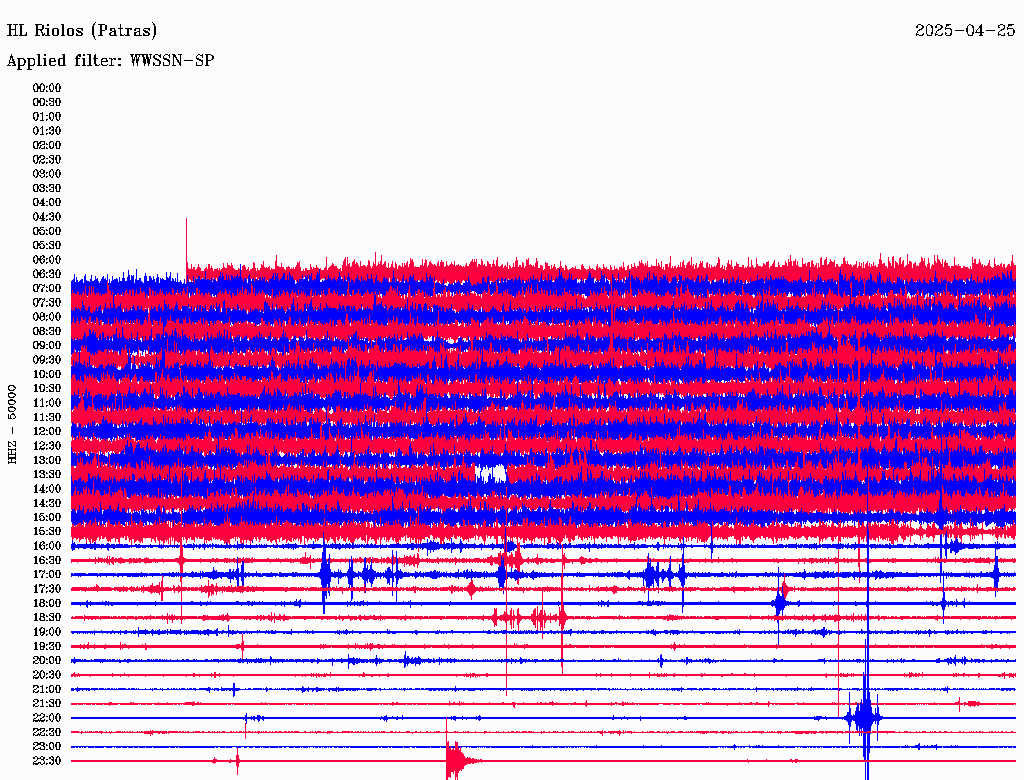Click the 10:30 time label
Image resolution: width=1024 pixels, height=780 pixels.
[47, 389]
